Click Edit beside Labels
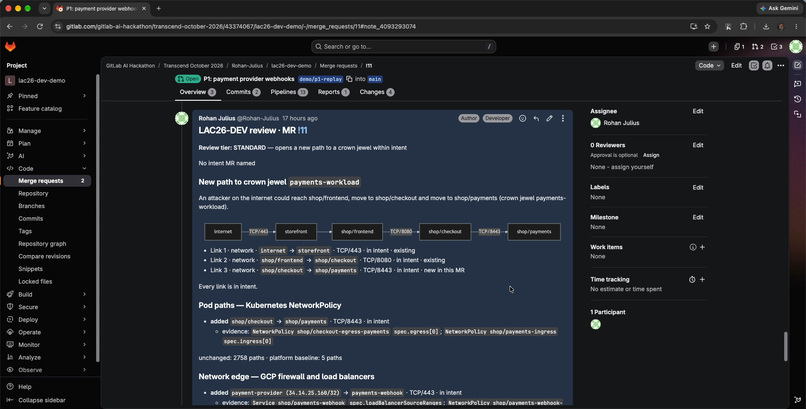Image resolution: width=806 pixels, height=409 pixels. (x=698, y=188)
